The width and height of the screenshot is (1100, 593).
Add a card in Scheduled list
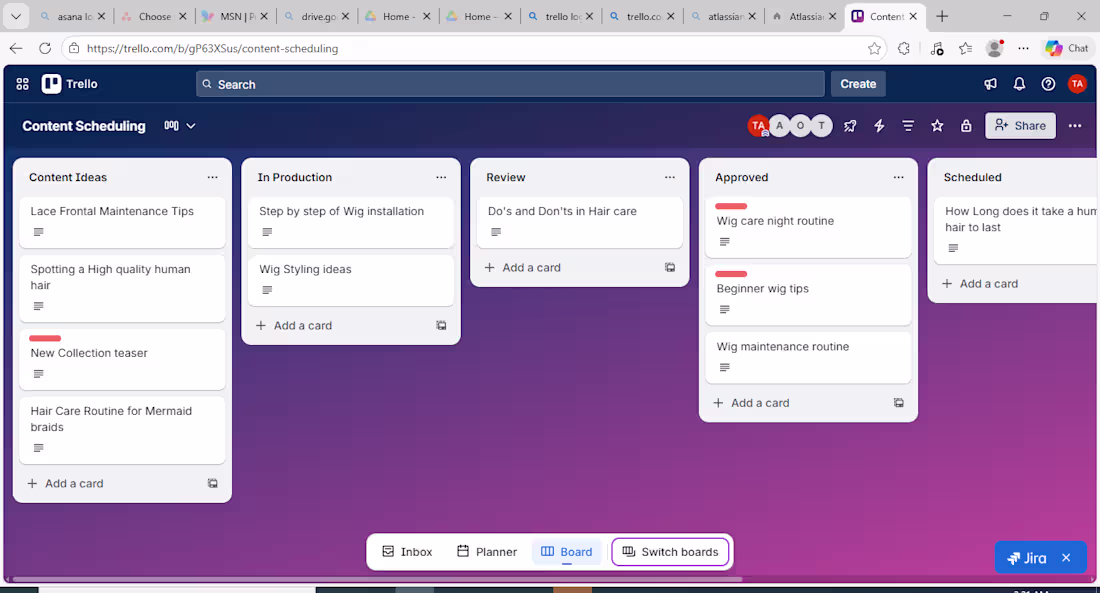coord(980,284)
